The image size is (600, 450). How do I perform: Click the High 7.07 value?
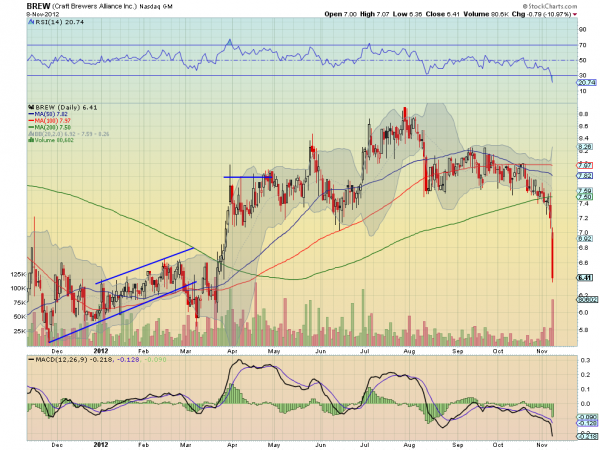tap(375, 14)
